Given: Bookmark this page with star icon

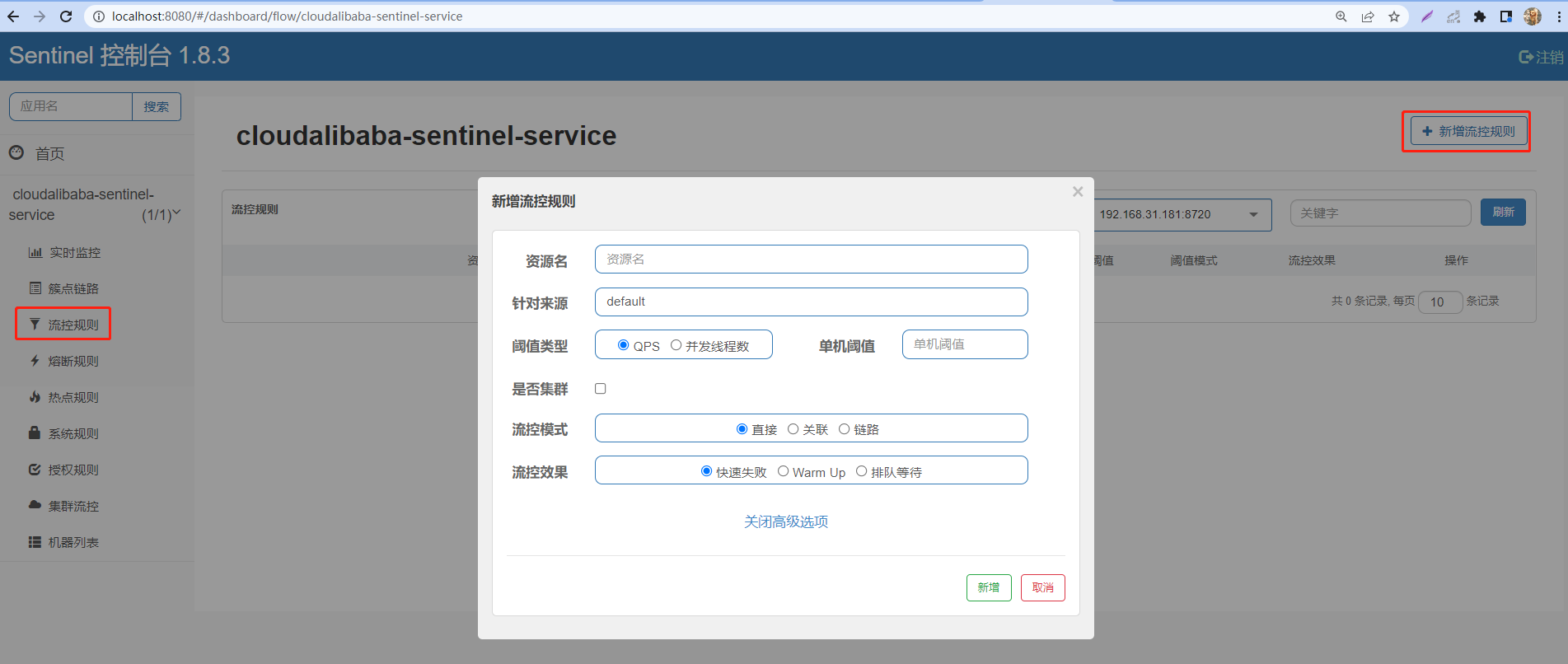Looking at the screenshot, I should 1394,16.
